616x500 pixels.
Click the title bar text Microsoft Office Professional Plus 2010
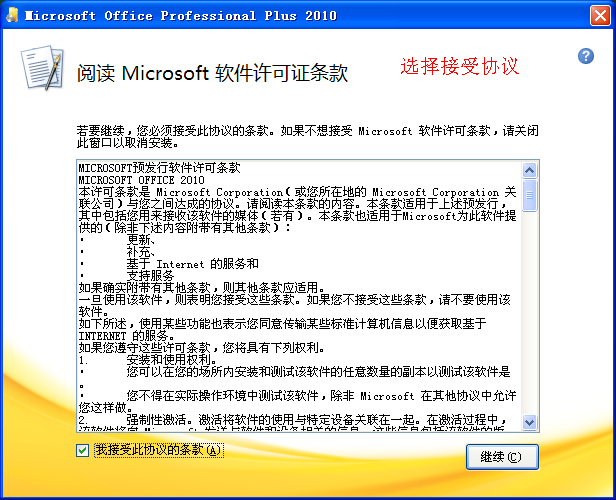point(181,16)
